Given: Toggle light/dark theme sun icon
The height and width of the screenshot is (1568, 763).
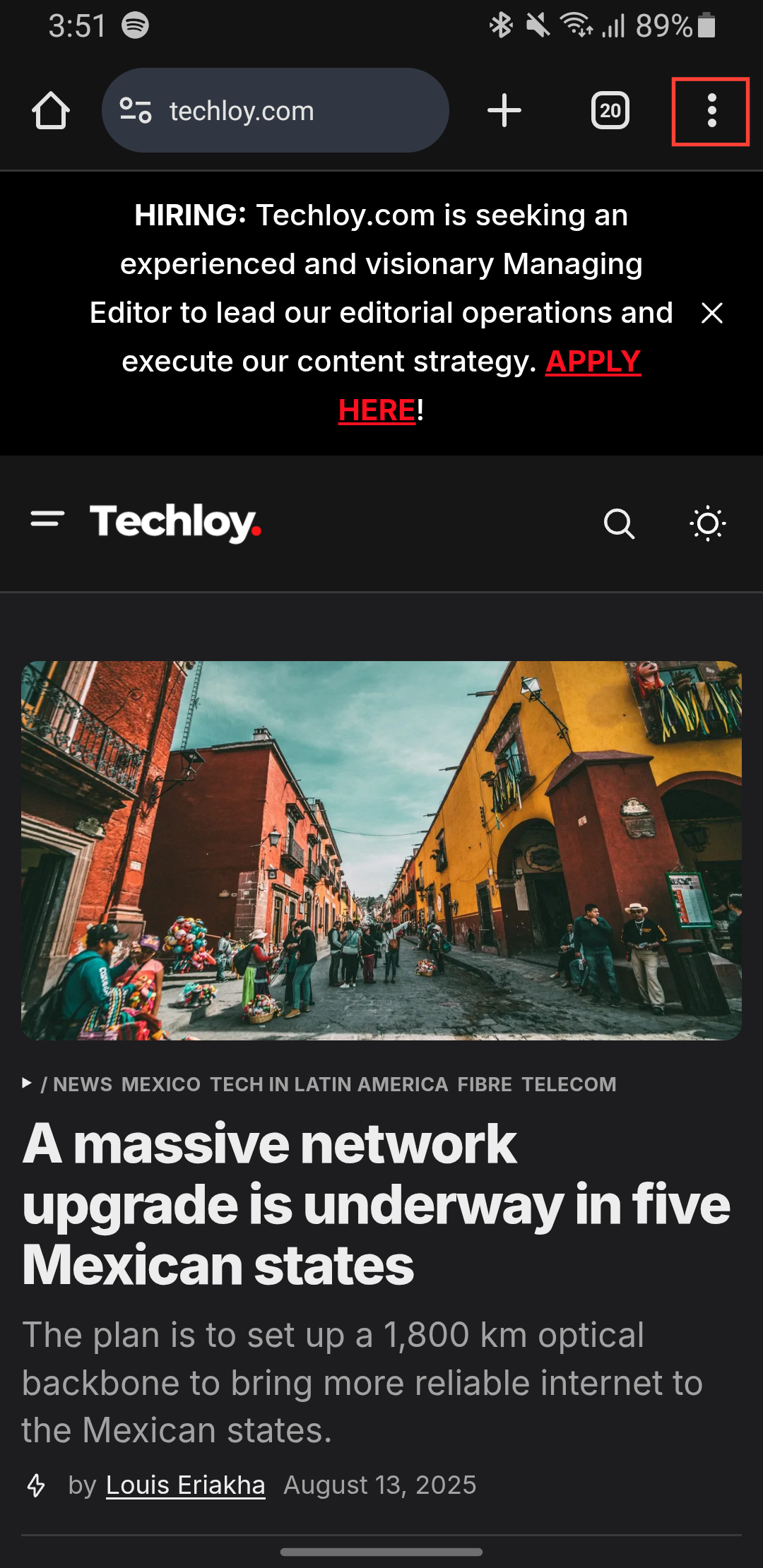Looking at the screenshot, I should [x=708, y=523].
